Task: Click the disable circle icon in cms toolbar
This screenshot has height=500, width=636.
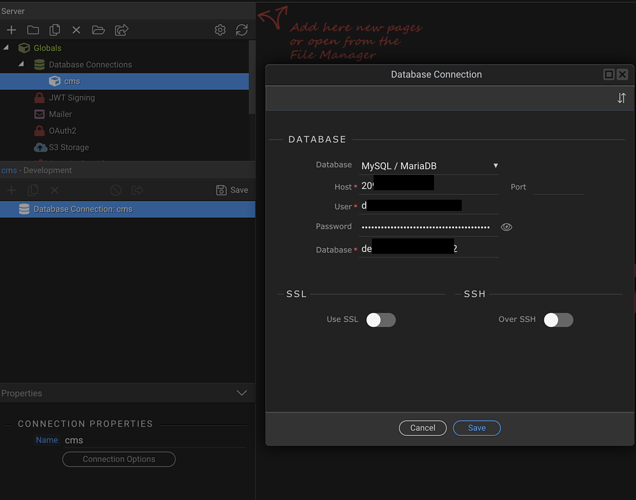Action: [x=116, y=190]
